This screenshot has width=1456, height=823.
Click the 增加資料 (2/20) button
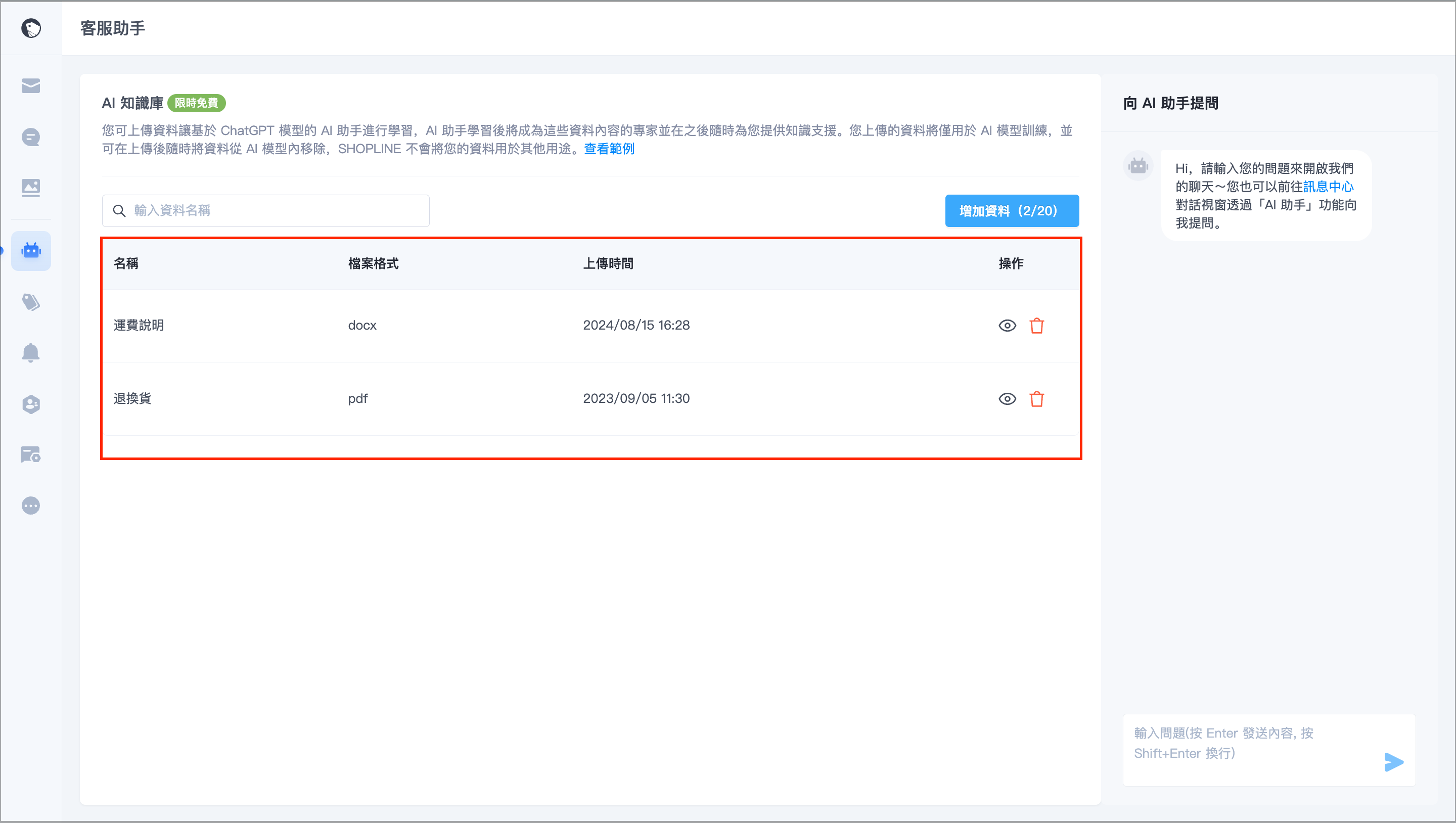point(1012,211)
